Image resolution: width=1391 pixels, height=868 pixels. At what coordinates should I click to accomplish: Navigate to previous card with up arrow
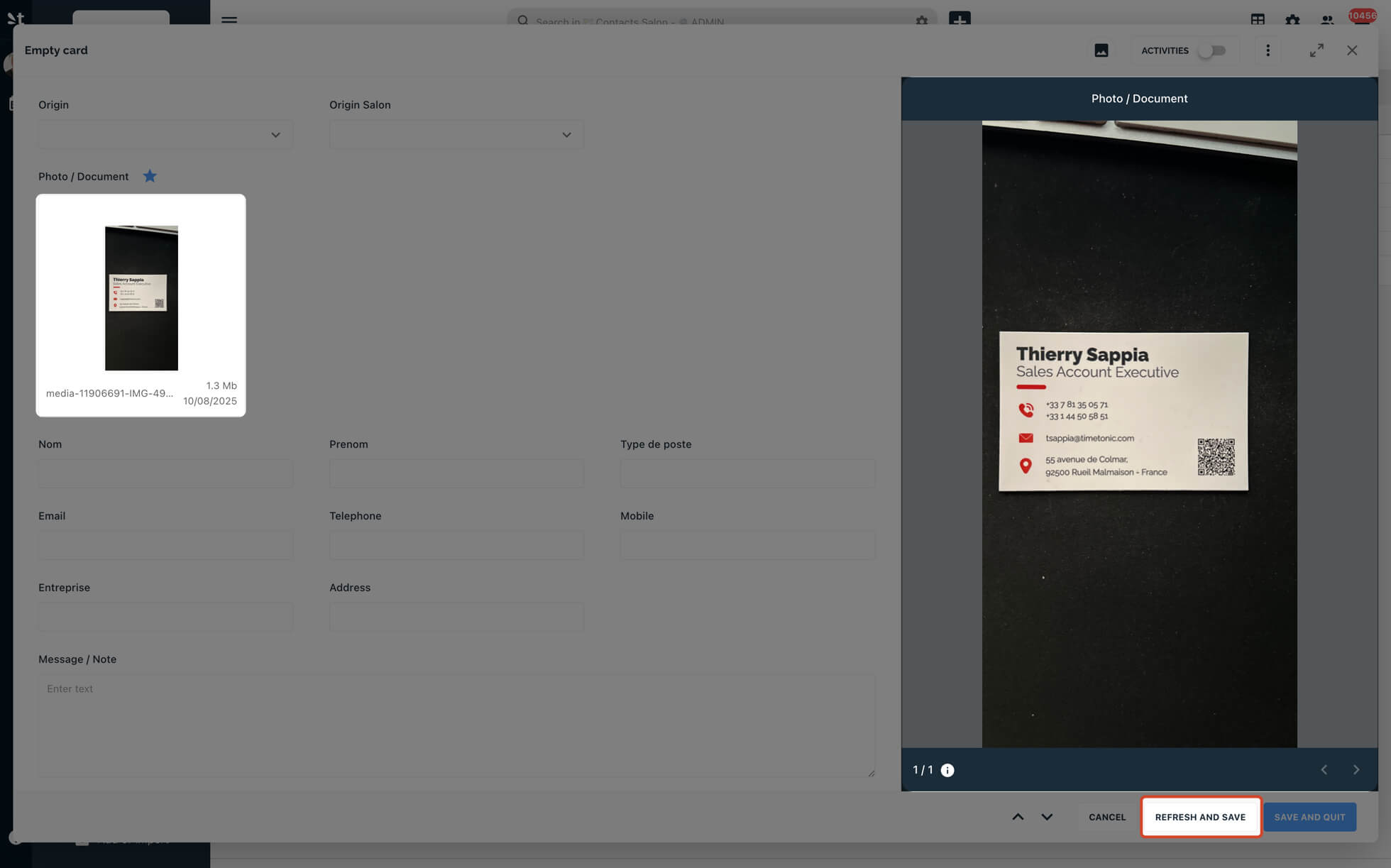coord(1018,817)
